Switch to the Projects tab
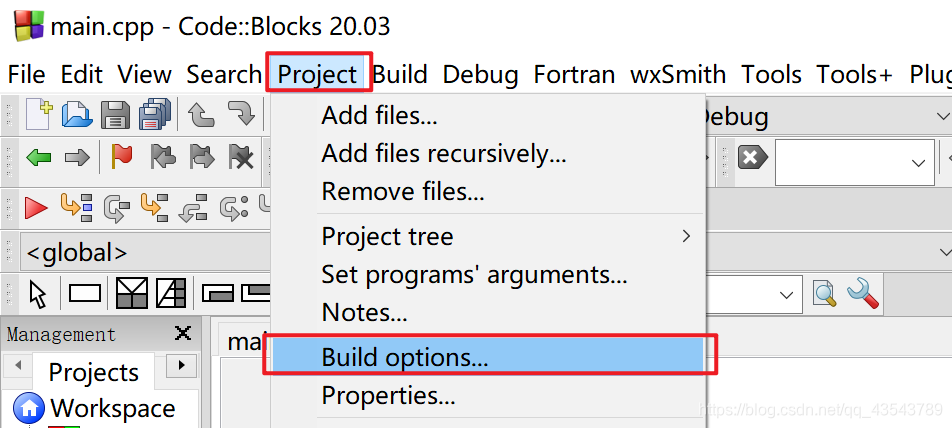952x428 pixels. (94, 372)
